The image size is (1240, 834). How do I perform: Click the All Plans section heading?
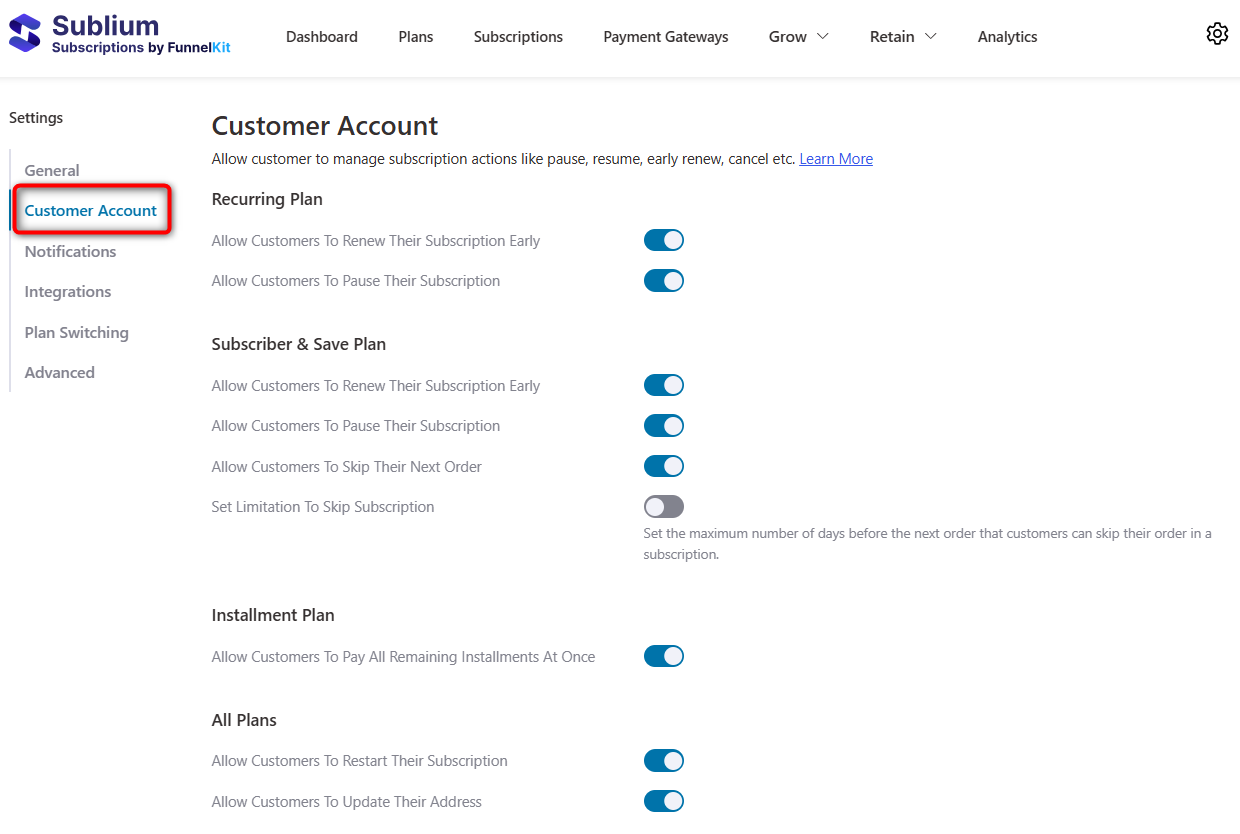click(x=244, y=720)
